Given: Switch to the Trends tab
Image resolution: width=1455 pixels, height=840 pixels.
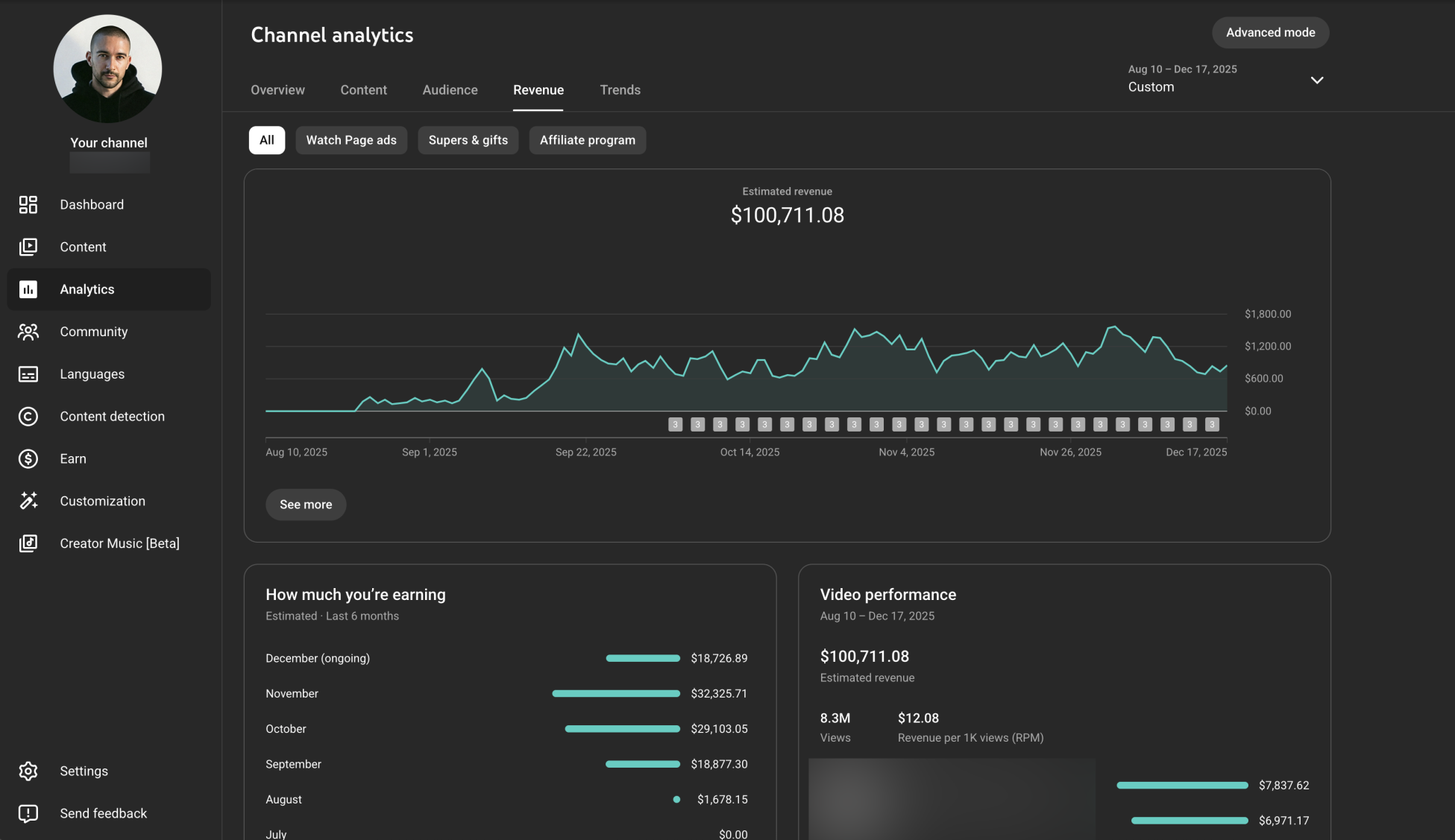Looking at the screenshot, I should coord(620,89).
